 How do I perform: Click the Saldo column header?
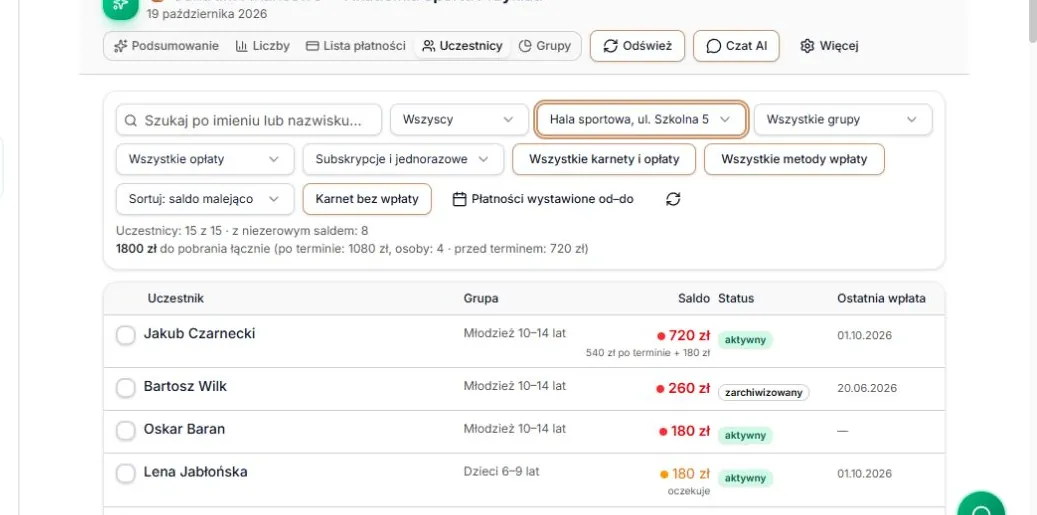click(x=694, y=298)
